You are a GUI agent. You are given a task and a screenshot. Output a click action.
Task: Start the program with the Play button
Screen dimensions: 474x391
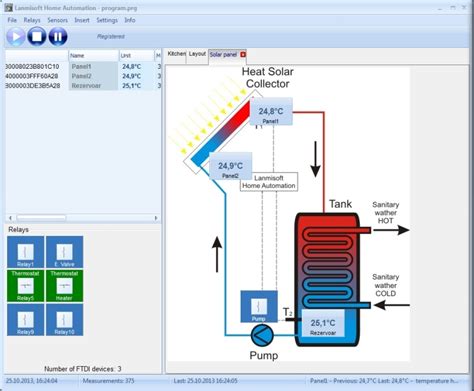[x=15, y=36]
